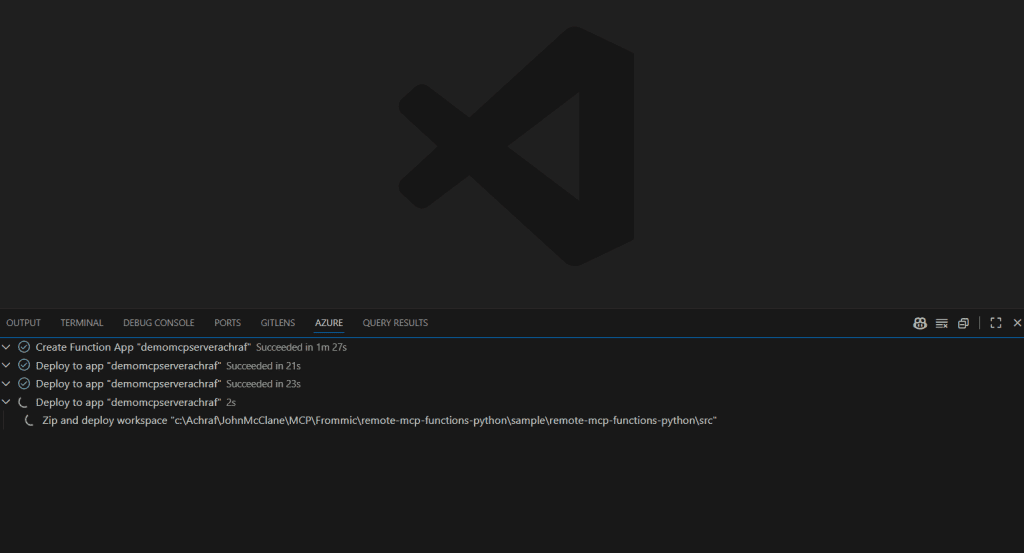1024x553 pixels.
Task: Collapse the in-progress Deploy to app entry
Action: [x=8, y=402]
